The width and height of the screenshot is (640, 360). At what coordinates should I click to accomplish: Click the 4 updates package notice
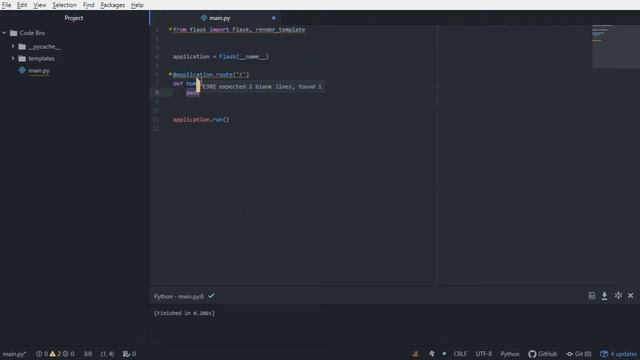(618, 354)
